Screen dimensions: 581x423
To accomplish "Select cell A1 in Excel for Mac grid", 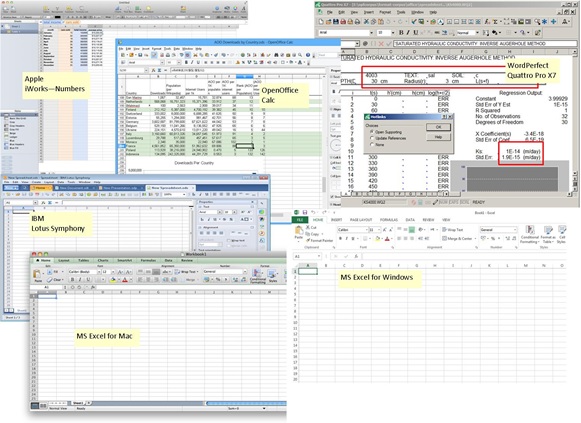I will [x=47, y=296].
